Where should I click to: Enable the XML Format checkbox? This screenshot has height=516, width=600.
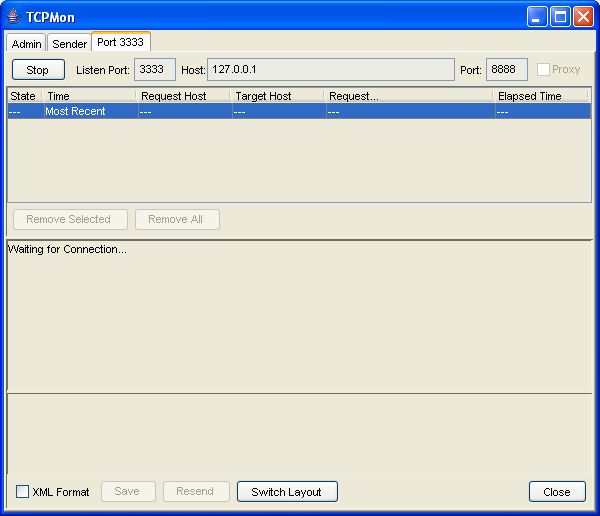coord(22,492)
